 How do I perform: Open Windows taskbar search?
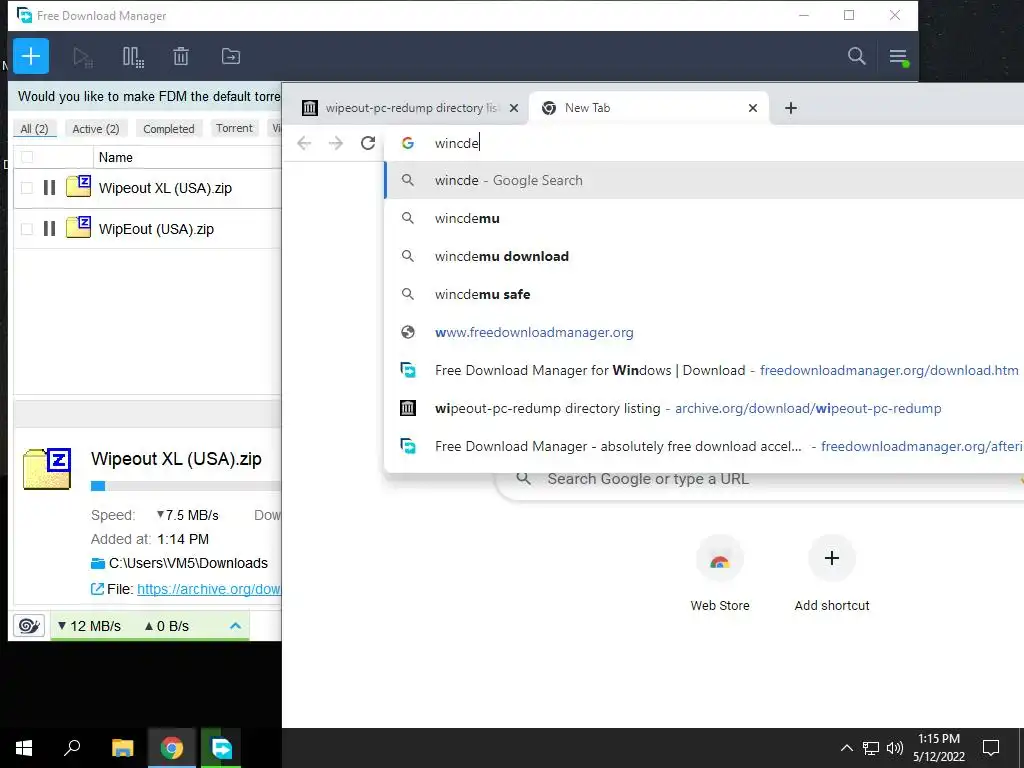pos(72,748)
